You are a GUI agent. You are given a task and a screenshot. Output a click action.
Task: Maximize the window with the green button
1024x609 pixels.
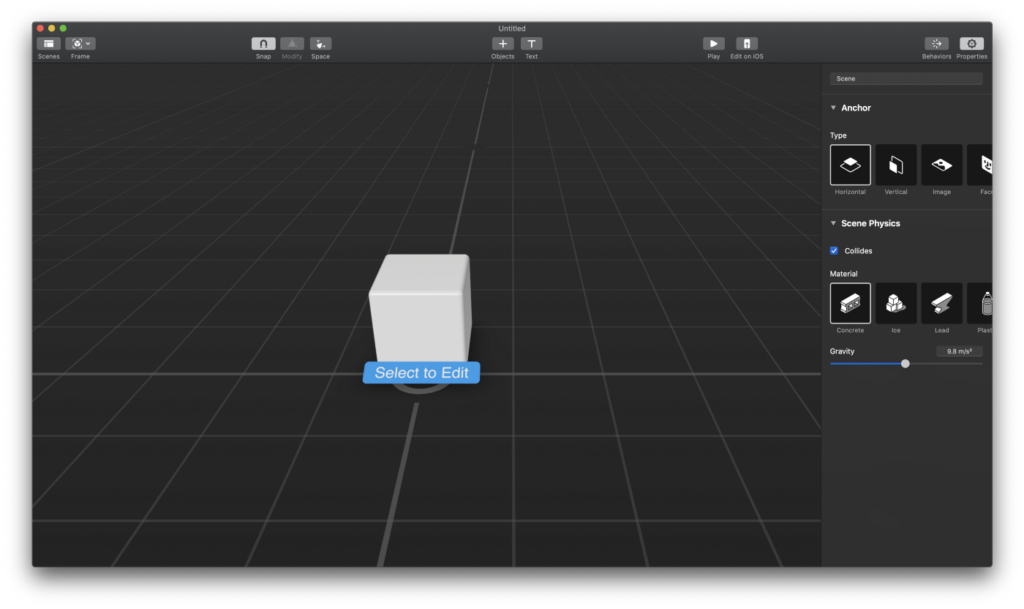pos(63,28)
